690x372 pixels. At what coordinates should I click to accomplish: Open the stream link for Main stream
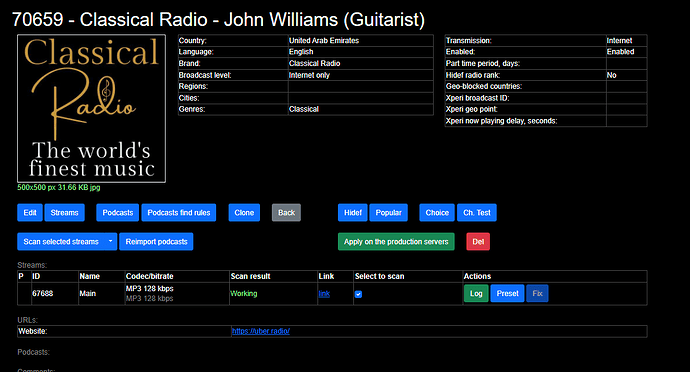[324, 294]
